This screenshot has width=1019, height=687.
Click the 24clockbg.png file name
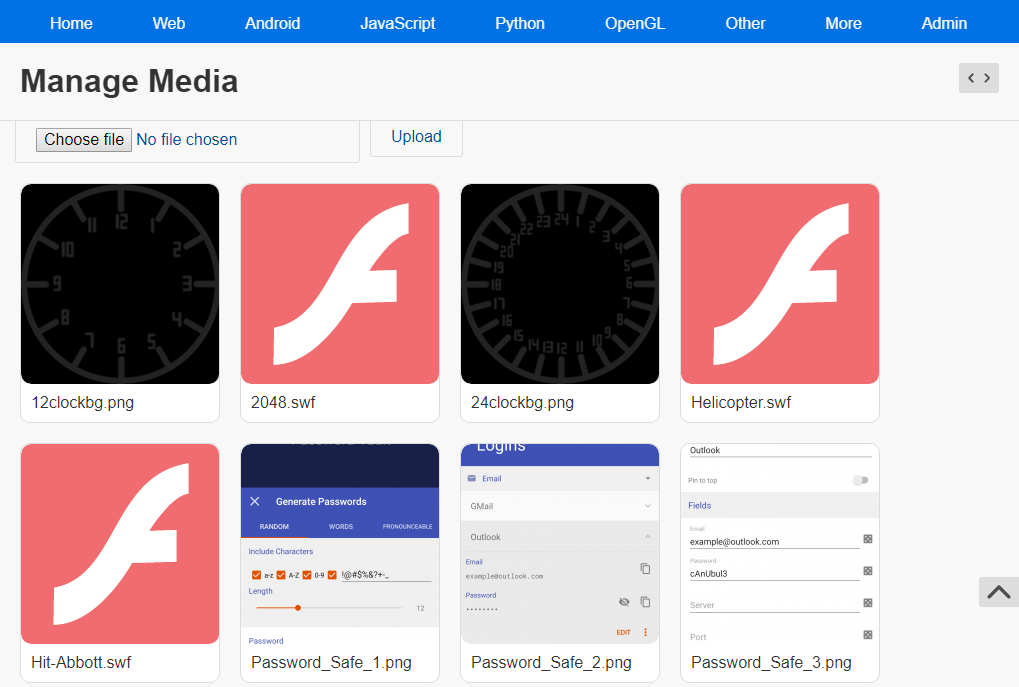coord(522,402)
